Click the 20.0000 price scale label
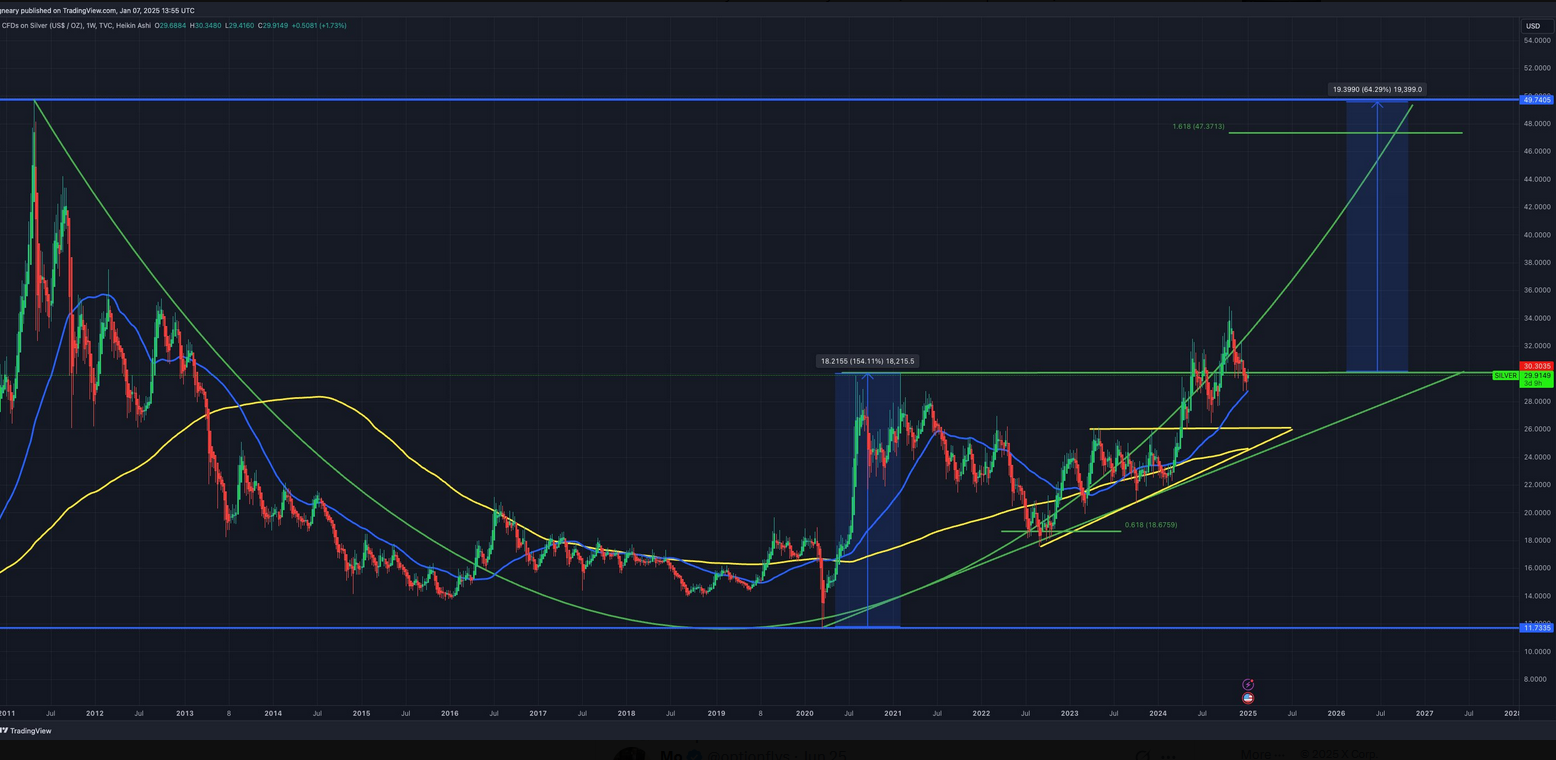This screenshot has width=1556, height=760. [1536, 512]
